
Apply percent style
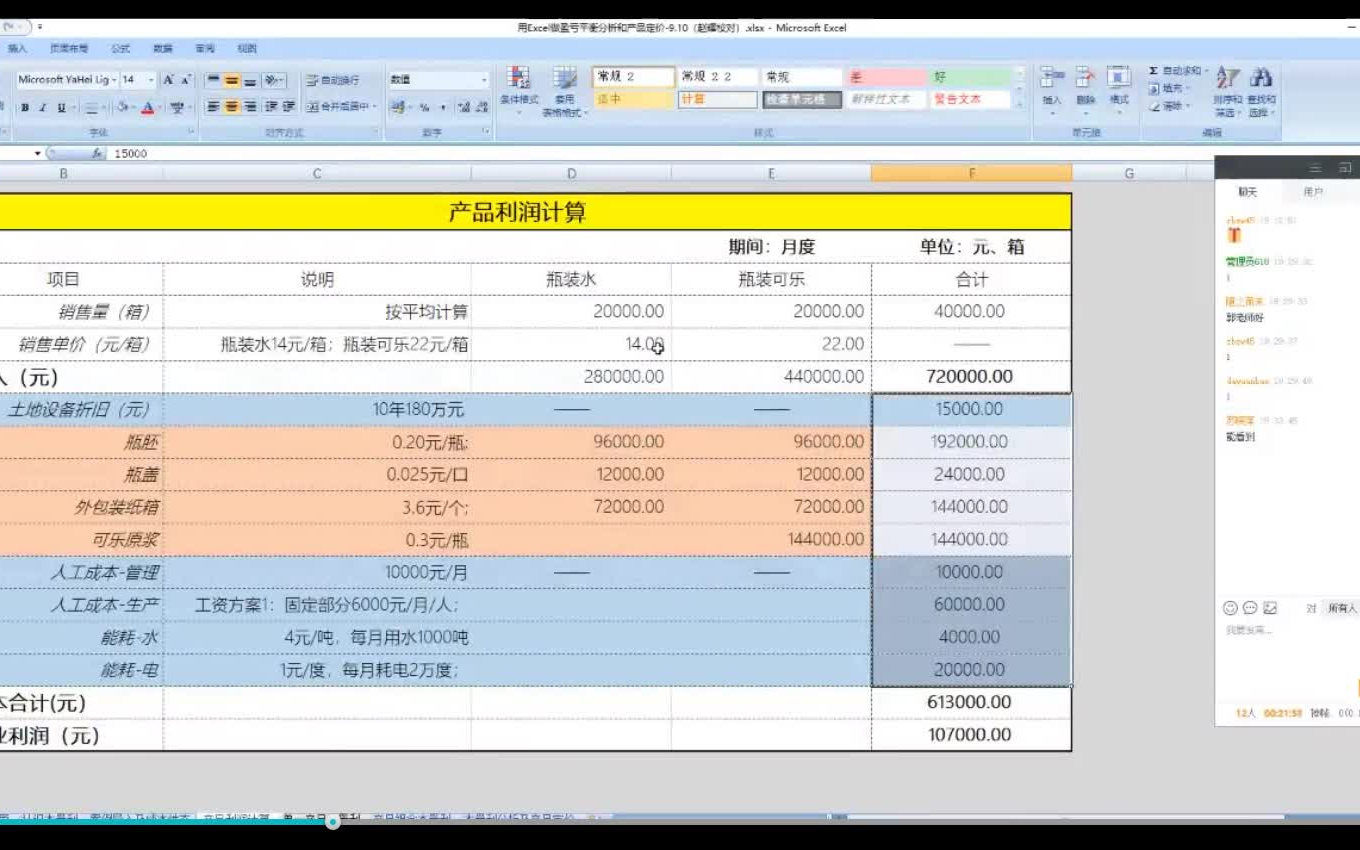(424, 107)
